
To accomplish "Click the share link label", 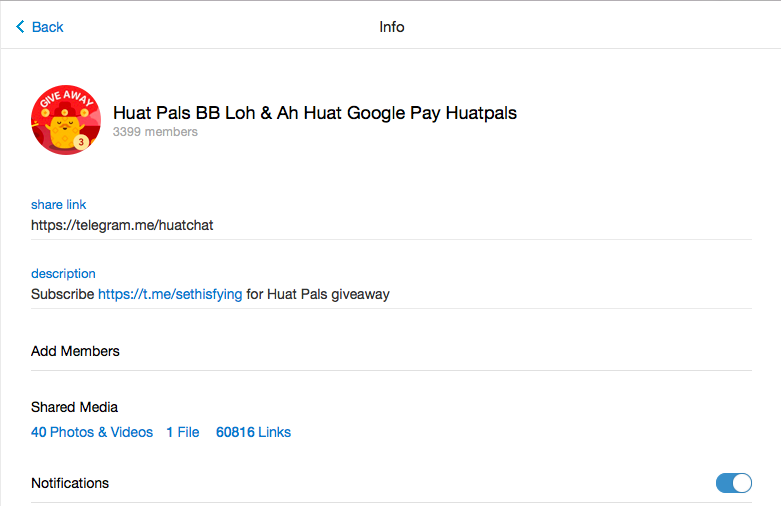I will [58, 205].
